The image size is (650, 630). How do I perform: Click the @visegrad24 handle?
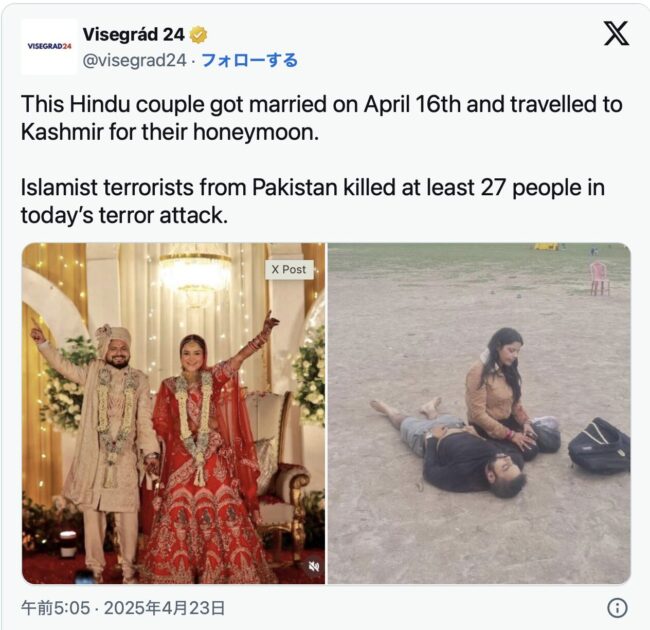(135, 61)
